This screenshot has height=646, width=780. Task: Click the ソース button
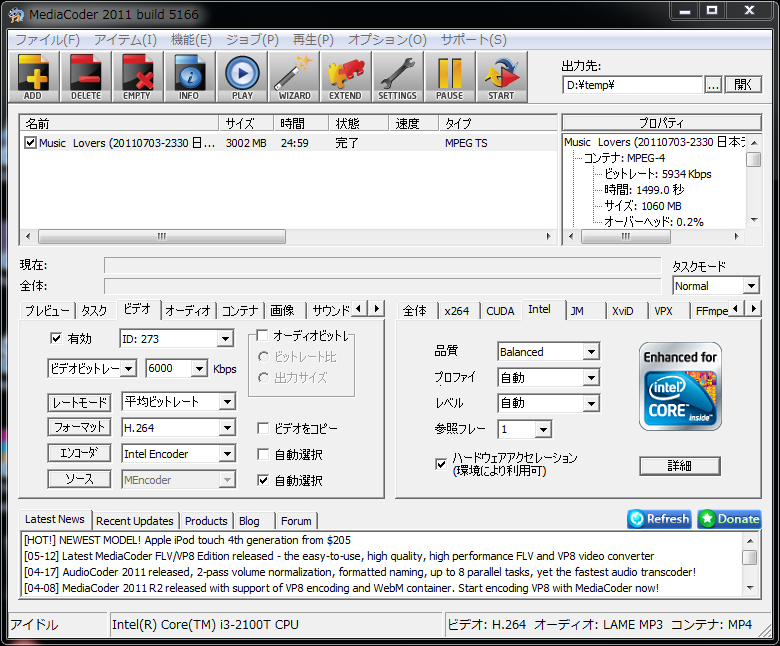80,479
